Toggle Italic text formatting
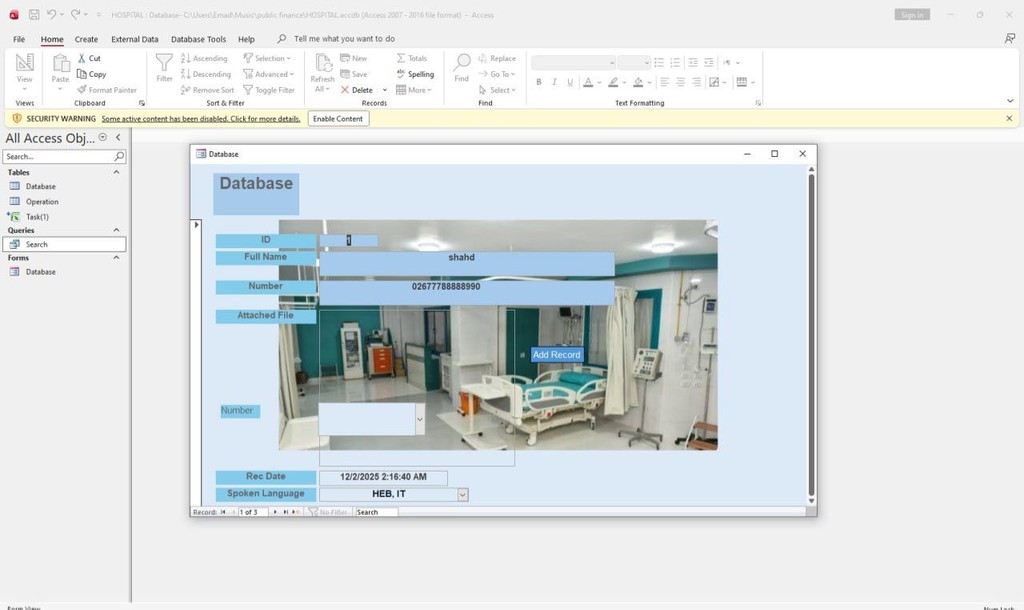 554,82
